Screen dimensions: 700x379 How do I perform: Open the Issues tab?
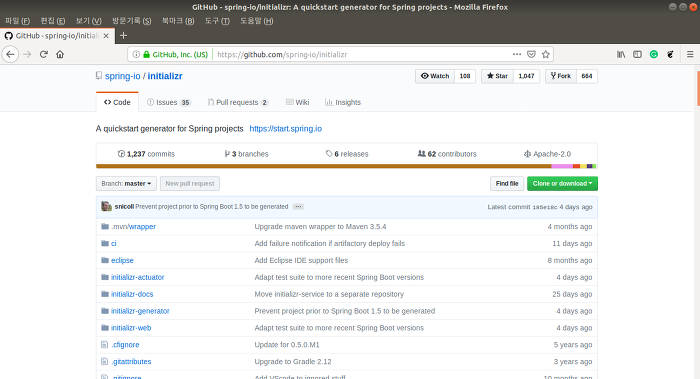(x=169, y=102)
